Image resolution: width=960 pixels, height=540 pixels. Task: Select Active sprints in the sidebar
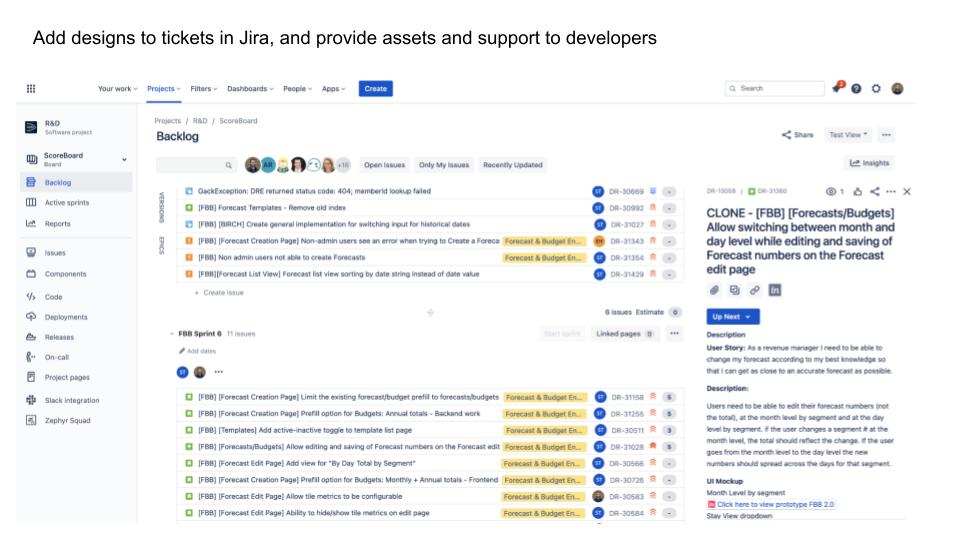pos(67,203)
